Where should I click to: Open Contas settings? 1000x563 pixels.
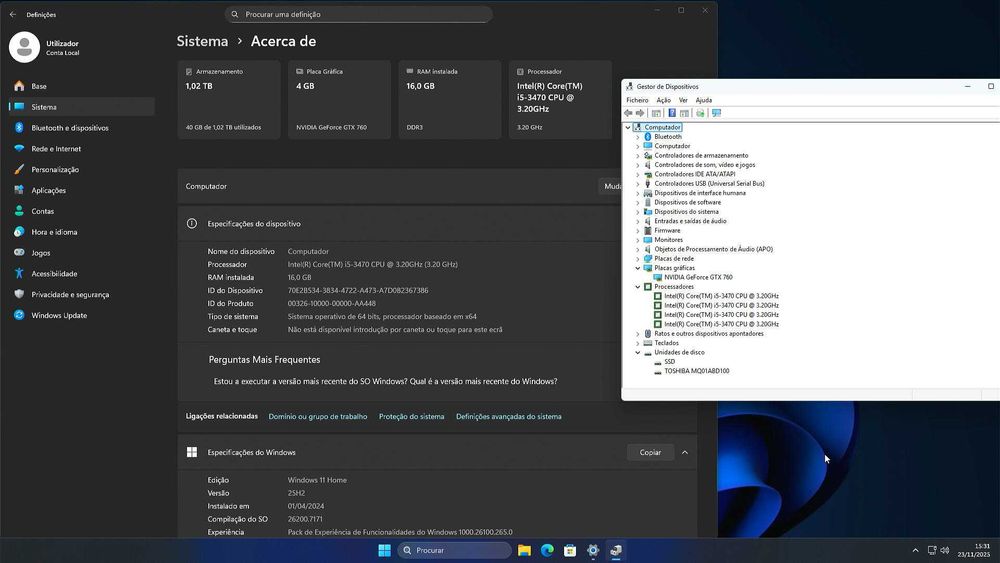coord(82,211)
